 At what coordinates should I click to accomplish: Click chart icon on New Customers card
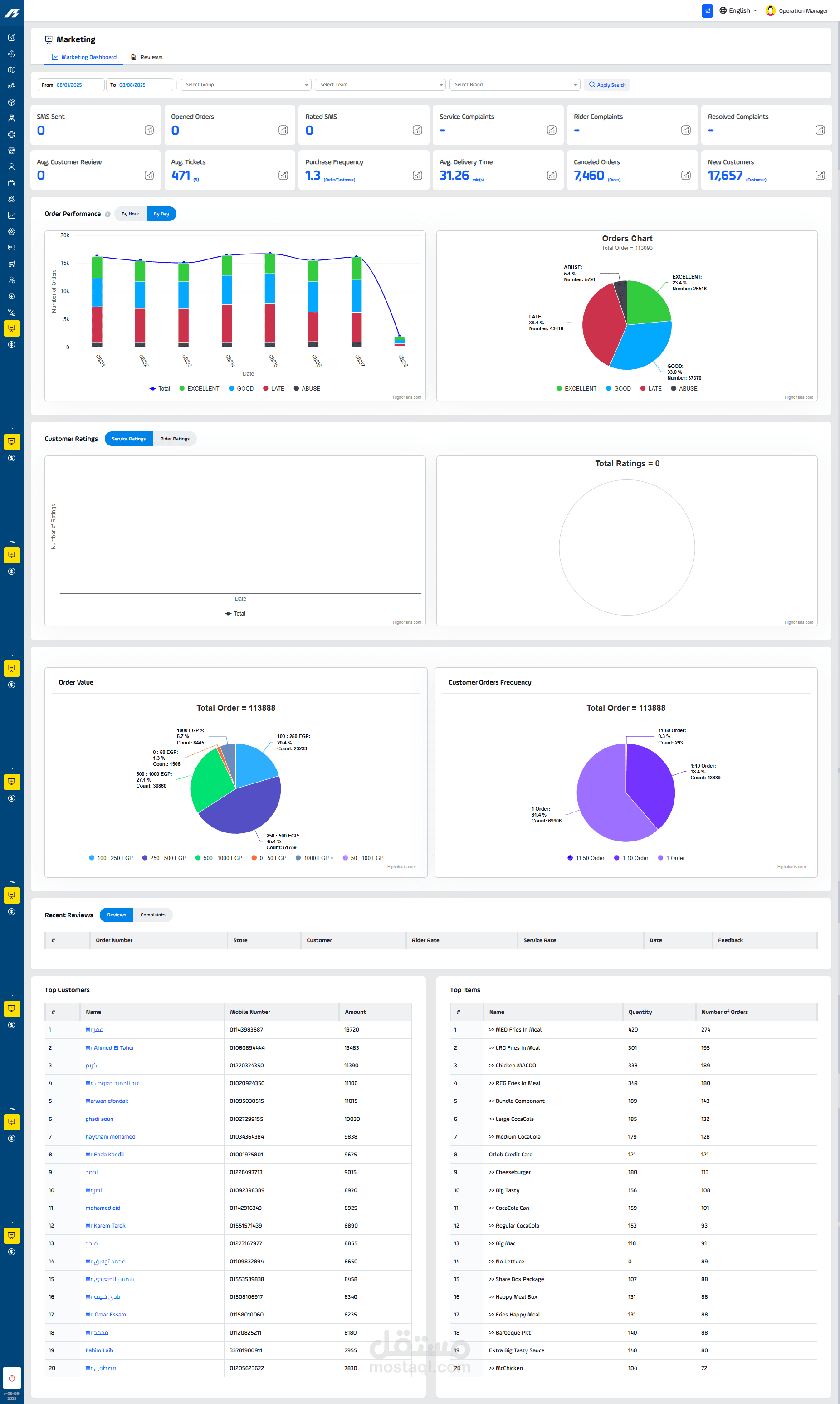(x=820, y=176)
